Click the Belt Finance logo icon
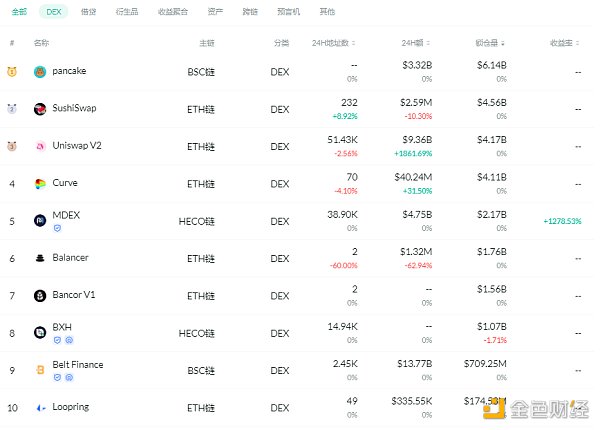Image resolution: width=600 pixels, height=430 pixels. point(40,370)
